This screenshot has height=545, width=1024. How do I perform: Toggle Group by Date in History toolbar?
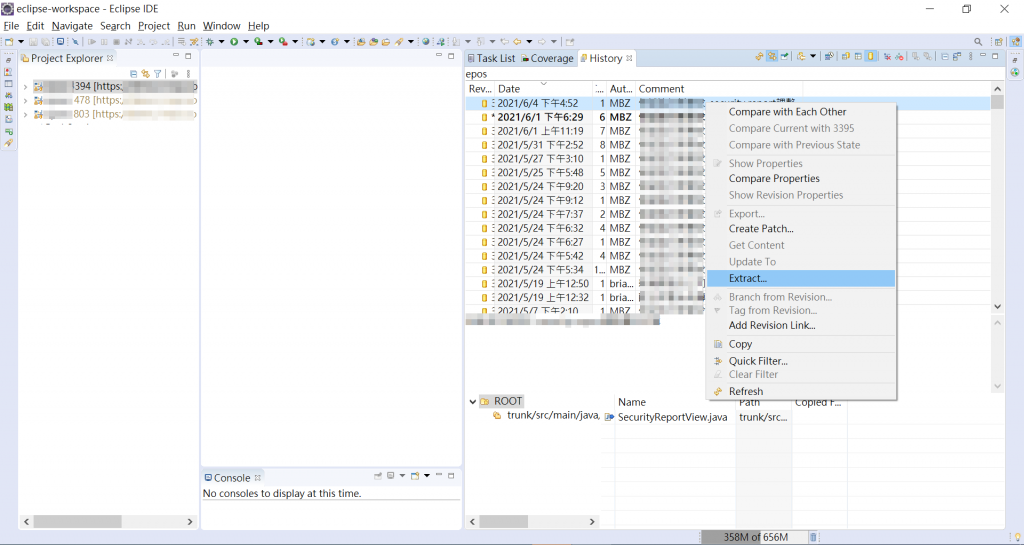829,57
